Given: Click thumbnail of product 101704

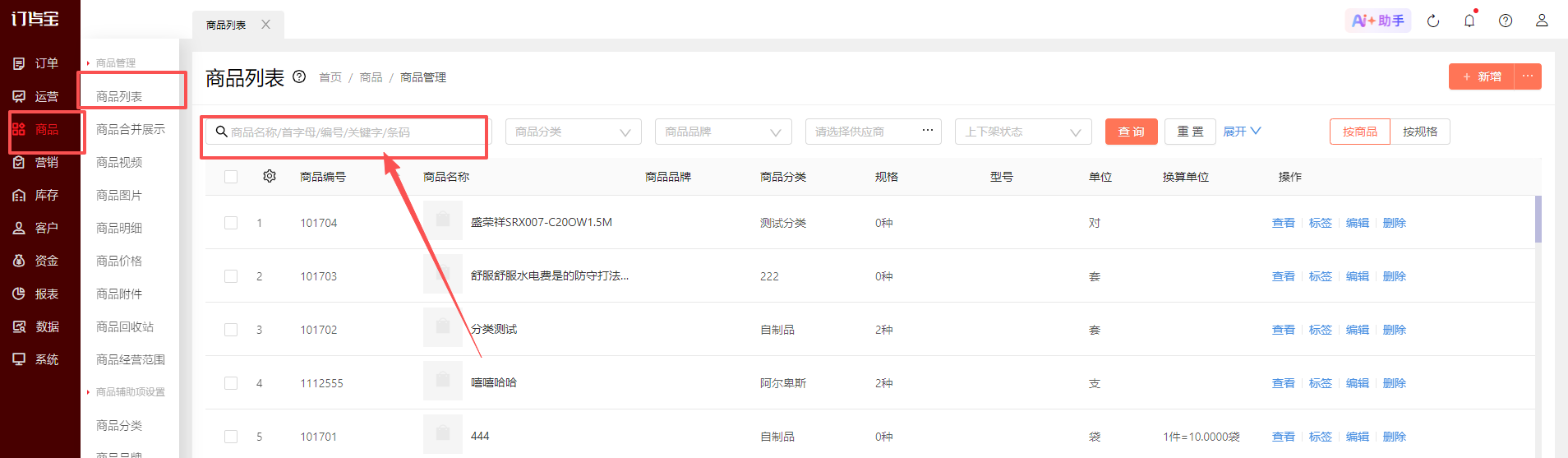Looking at the screenshot, I should [x=443, y=220].
